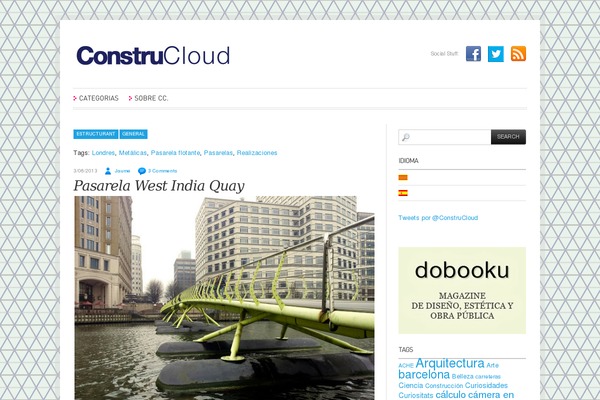
Task: Open the Realizaciones tag link
Action: pos(257,153)
